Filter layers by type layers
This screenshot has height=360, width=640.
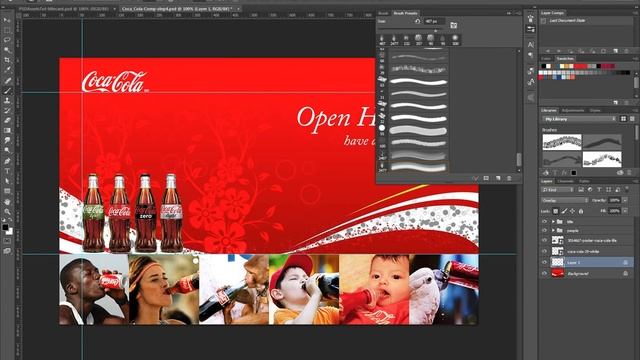point(599,190)
